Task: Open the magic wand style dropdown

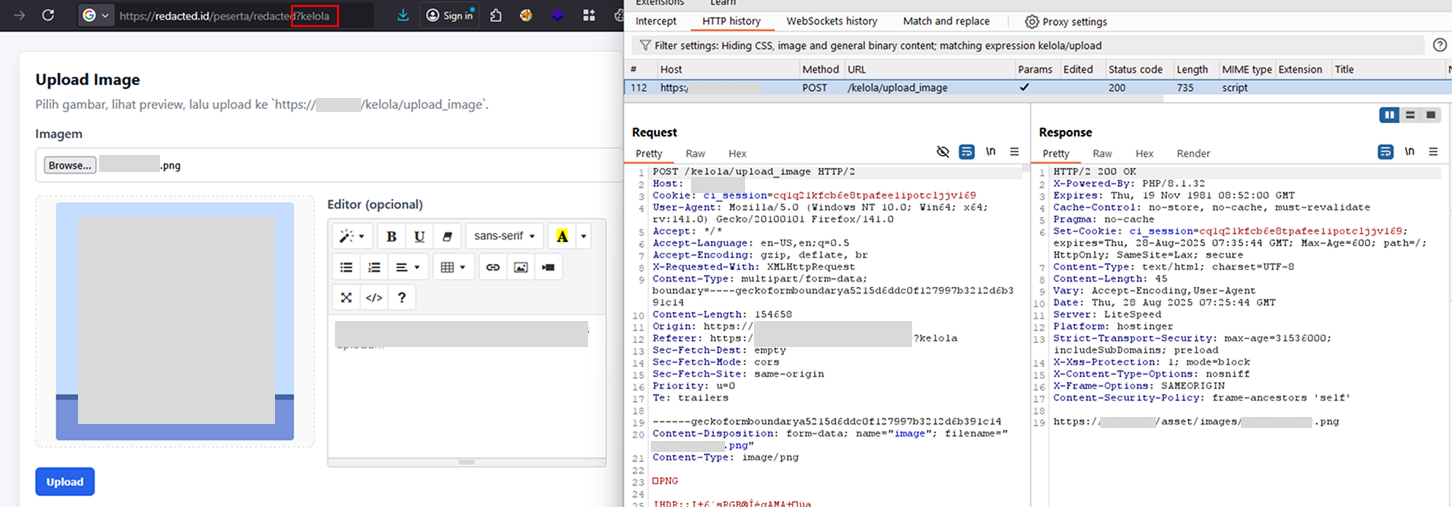Action: (x=353, y=237)
